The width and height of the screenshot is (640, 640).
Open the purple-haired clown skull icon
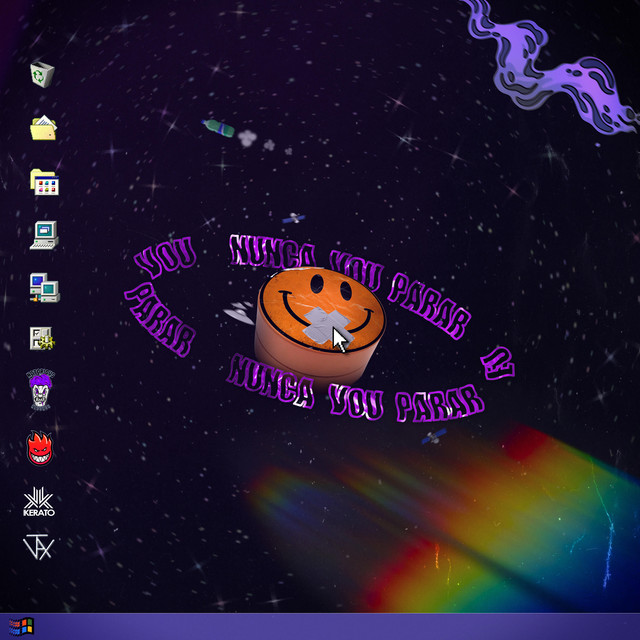click(x=40, y=389)
